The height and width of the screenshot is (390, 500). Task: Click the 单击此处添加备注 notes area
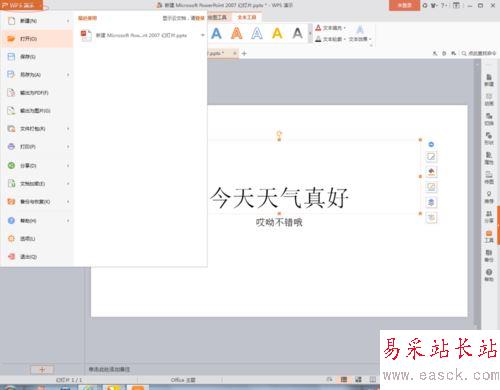pyautogui.click(x=109, y=369)
